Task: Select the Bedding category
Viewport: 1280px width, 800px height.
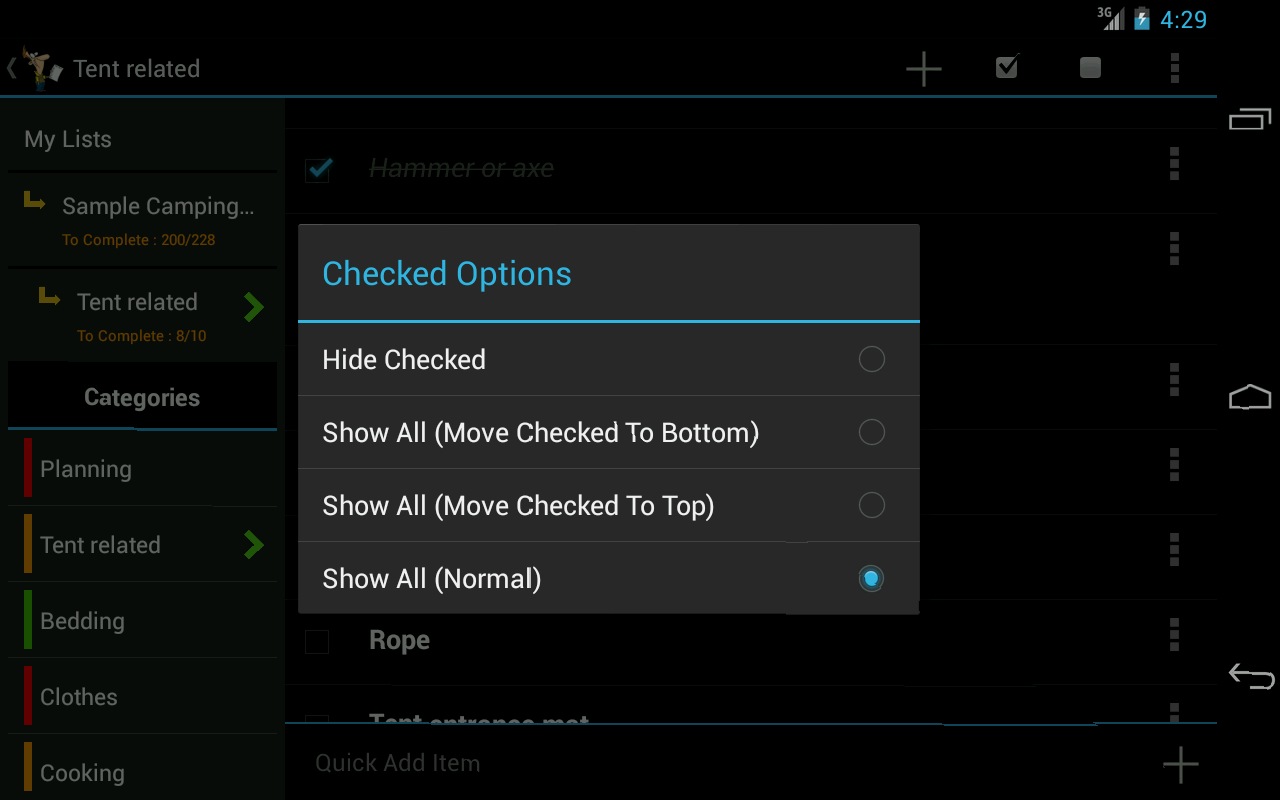Action: [x=142, y=620]
